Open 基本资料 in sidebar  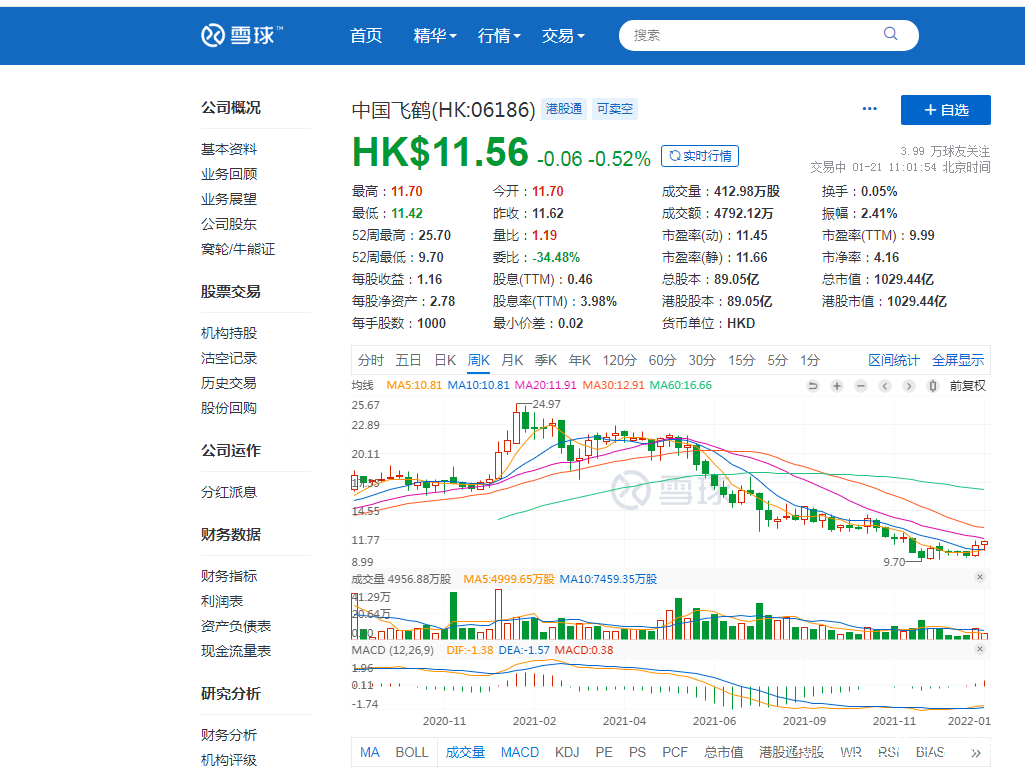(x=229, y=149)
